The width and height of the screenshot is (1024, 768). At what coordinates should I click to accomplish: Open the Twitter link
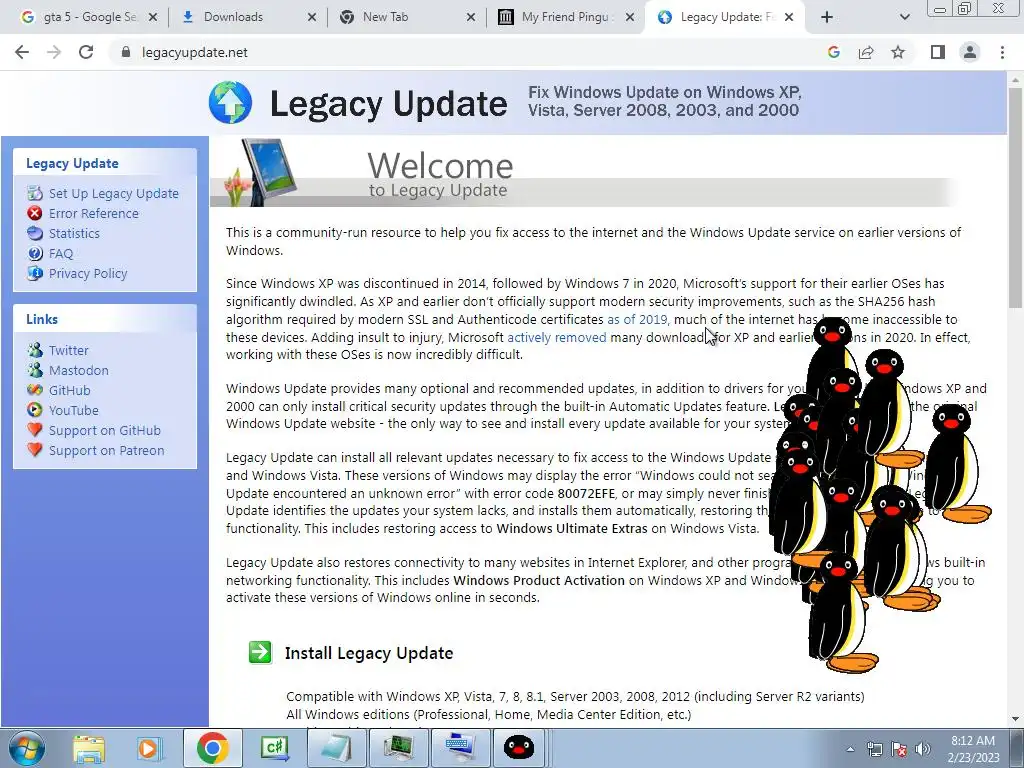click(69, 351)
